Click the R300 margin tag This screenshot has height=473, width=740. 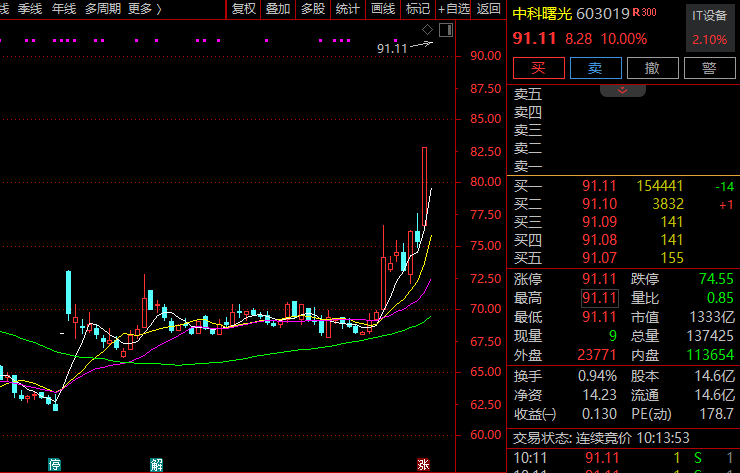644,12
